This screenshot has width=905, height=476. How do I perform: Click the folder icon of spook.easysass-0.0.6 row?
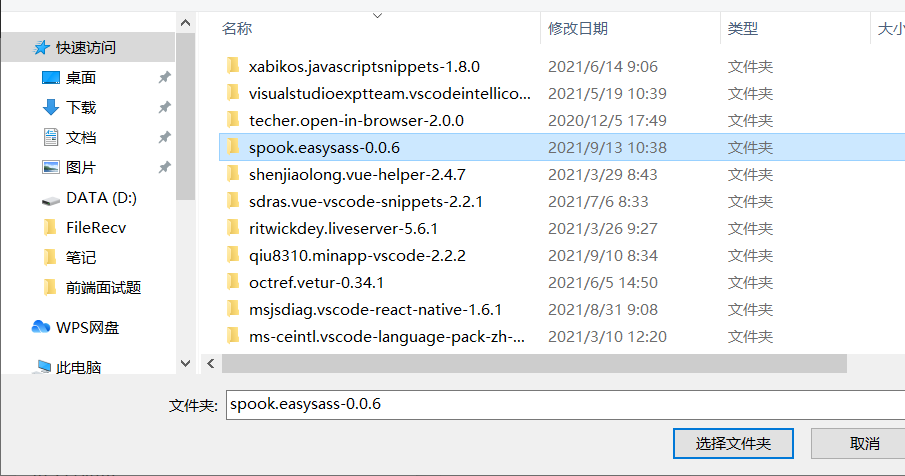(x=233, y=147)
